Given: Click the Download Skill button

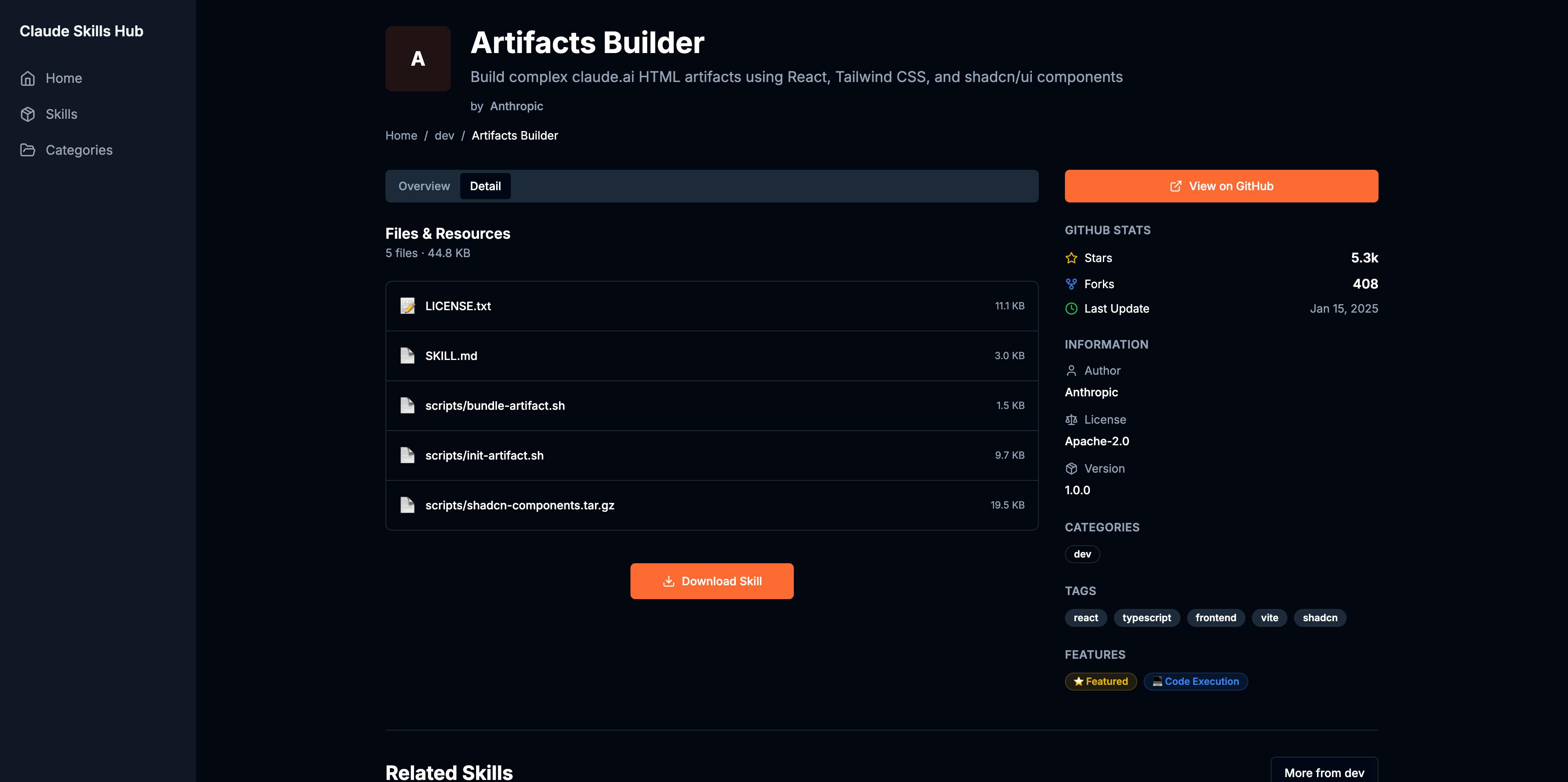Looking at the screenshot, I should (x=712, y=581).
